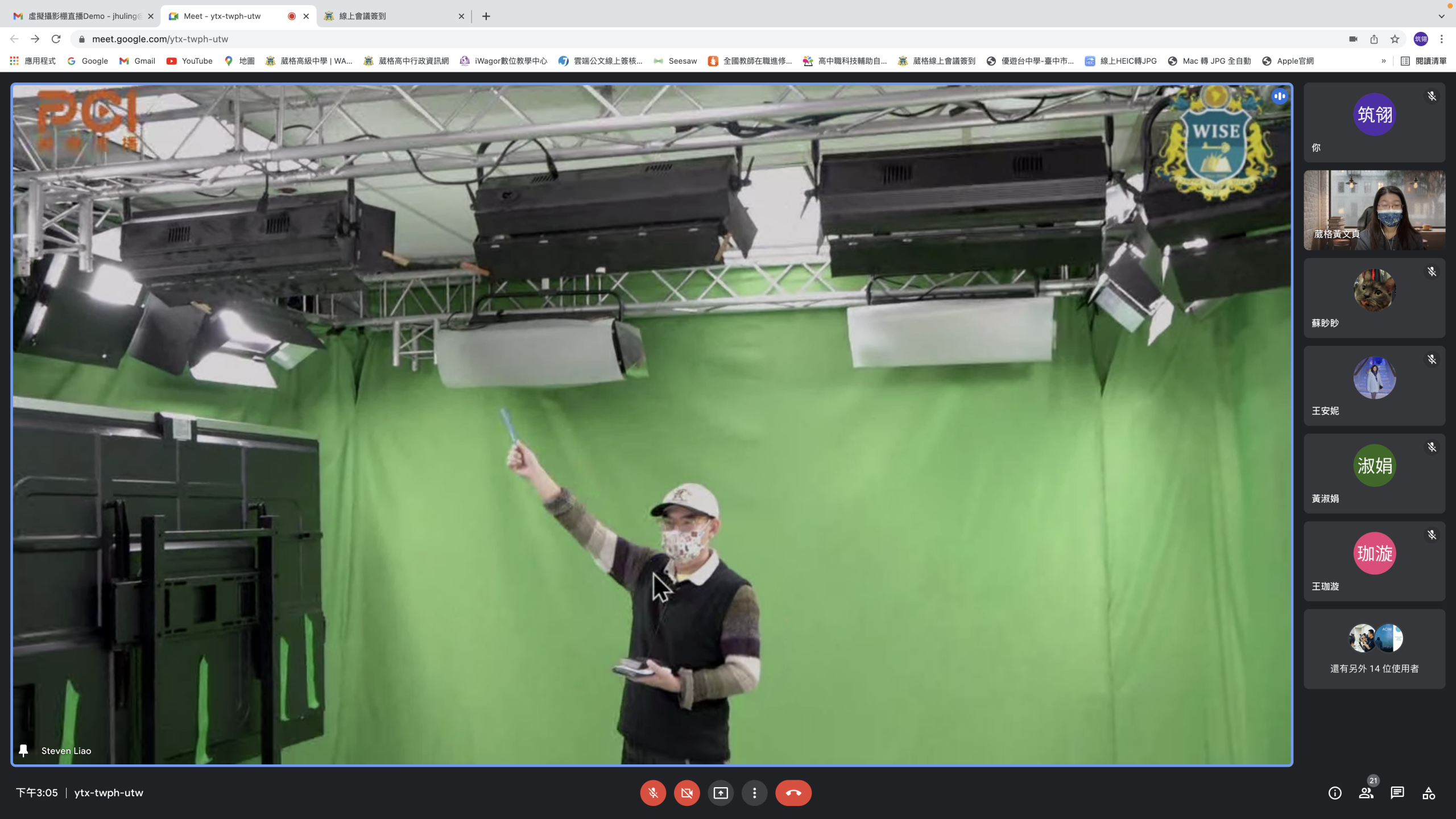
Task: Expand hidden bookmarks double-chevron
Action: click(1383, 61)
